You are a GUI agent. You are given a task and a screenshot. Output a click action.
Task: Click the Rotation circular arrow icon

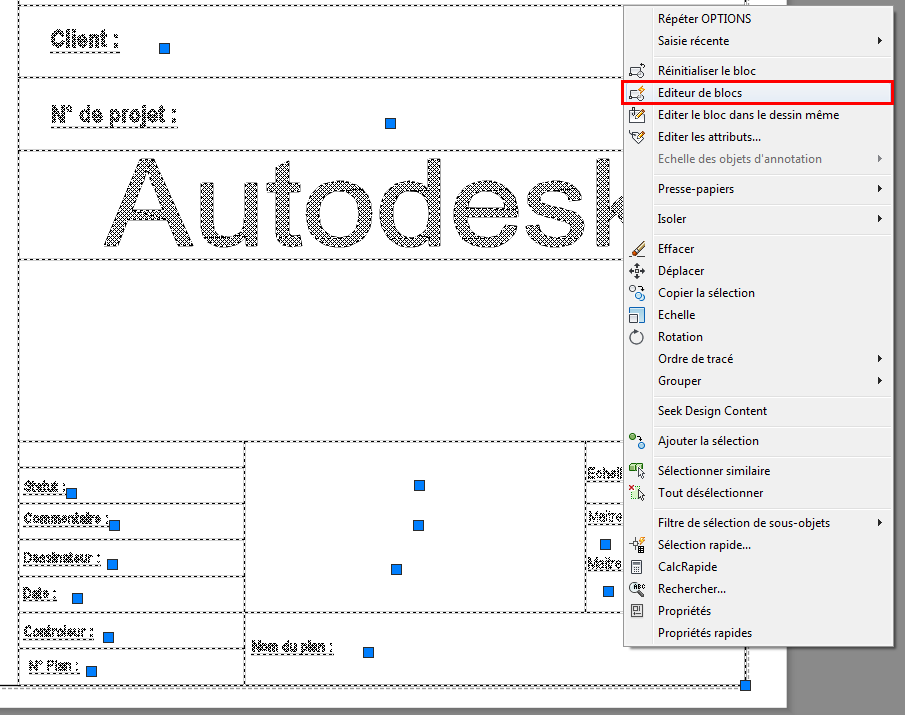point(637,336)
